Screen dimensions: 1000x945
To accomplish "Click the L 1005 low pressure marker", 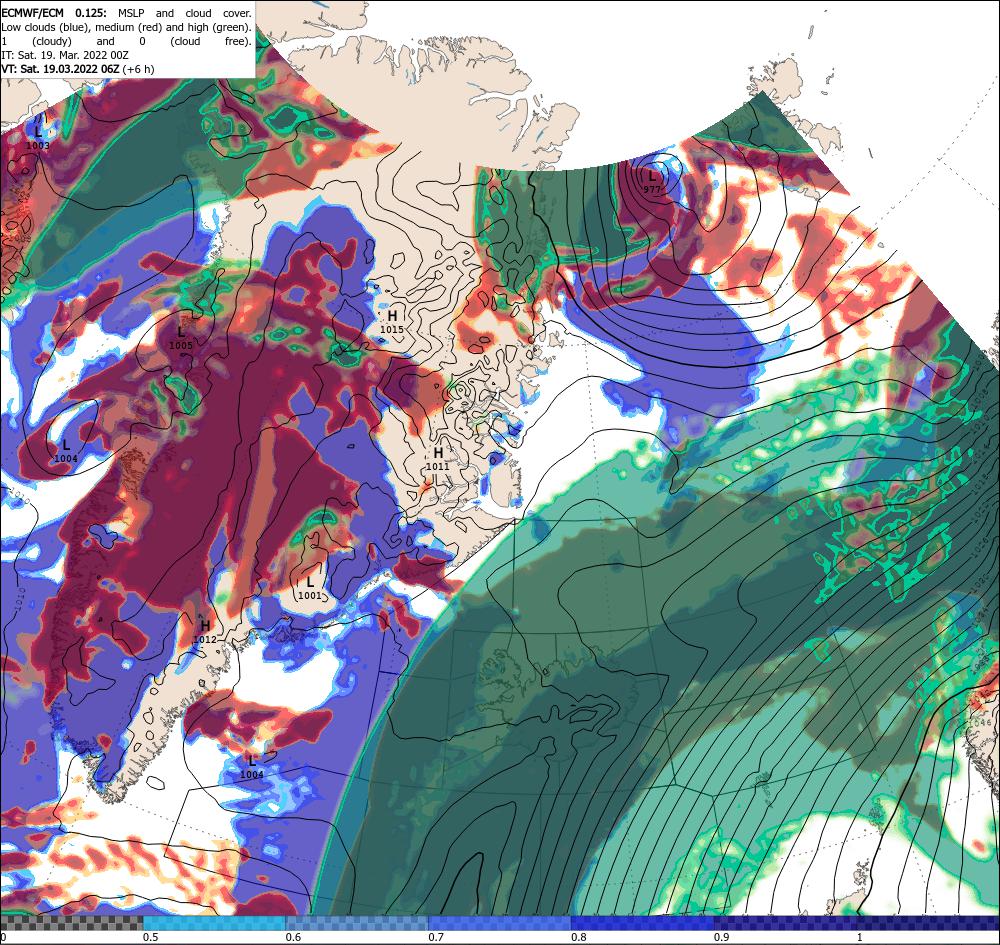I will (x=181, y=338).
